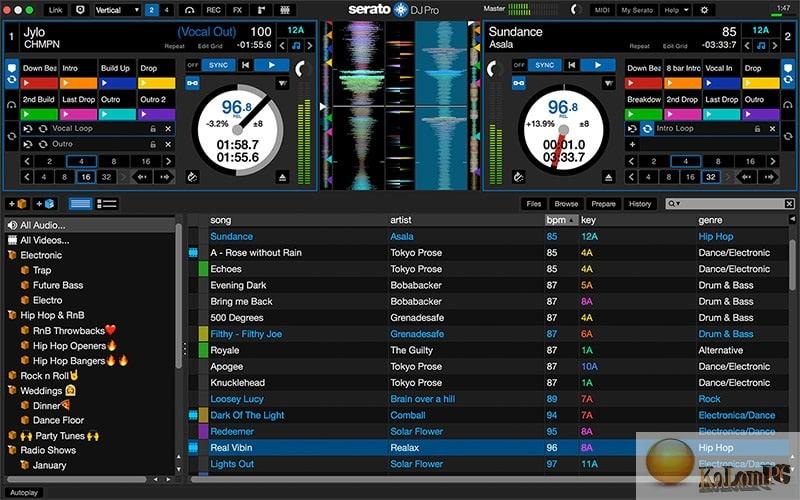Show smaller auto loop sizes on deck 2
This screenshot has width=800, height=500.
pos(632,161)
